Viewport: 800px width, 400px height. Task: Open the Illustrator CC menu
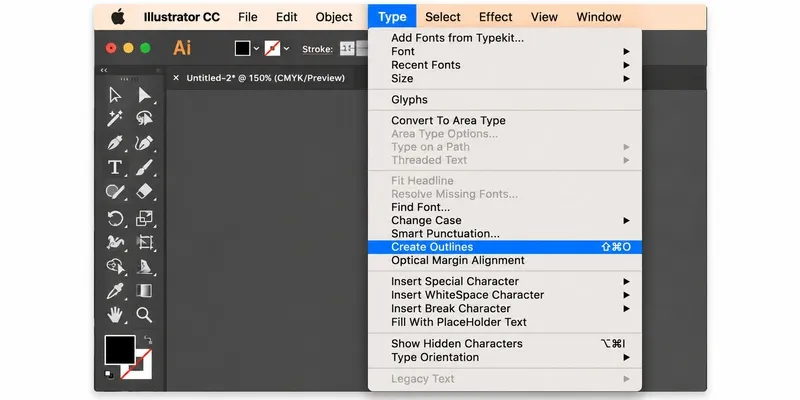pos(182,17)
